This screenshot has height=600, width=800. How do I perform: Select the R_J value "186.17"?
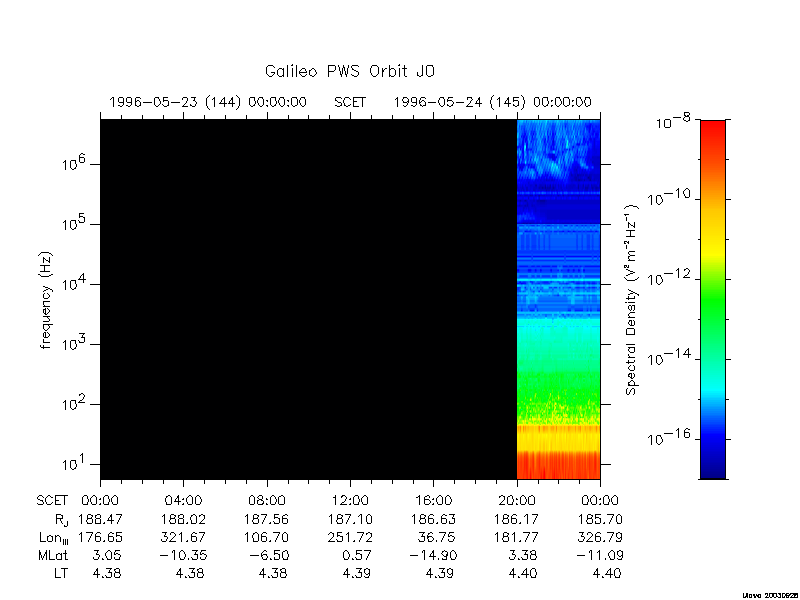tap(516, 519)
